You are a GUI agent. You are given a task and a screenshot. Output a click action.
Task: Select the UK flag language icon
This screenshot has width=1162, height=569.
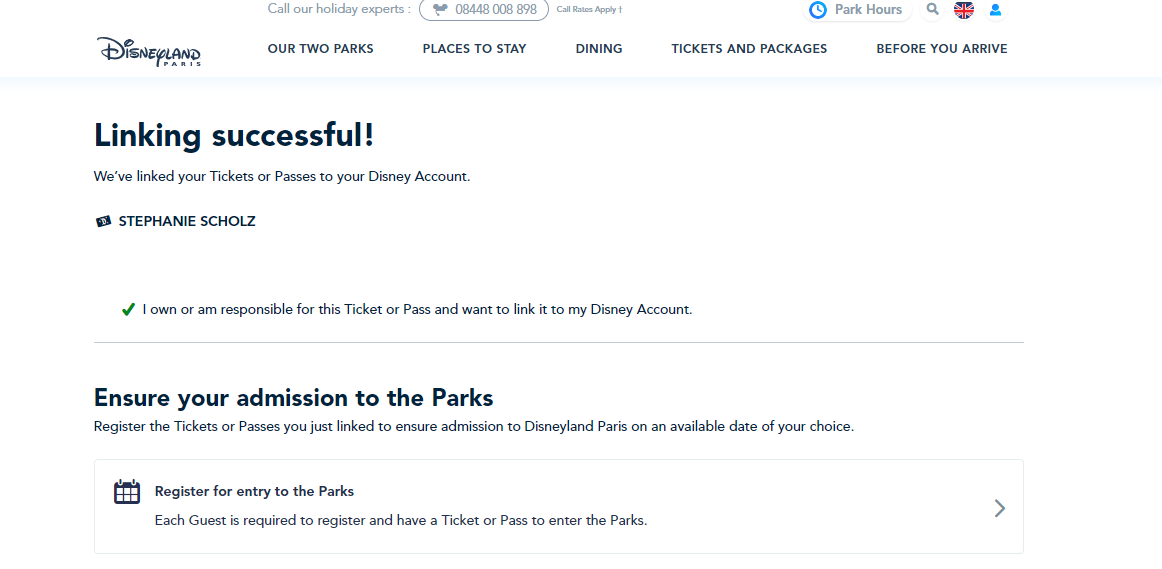click(x=963, y=10)
